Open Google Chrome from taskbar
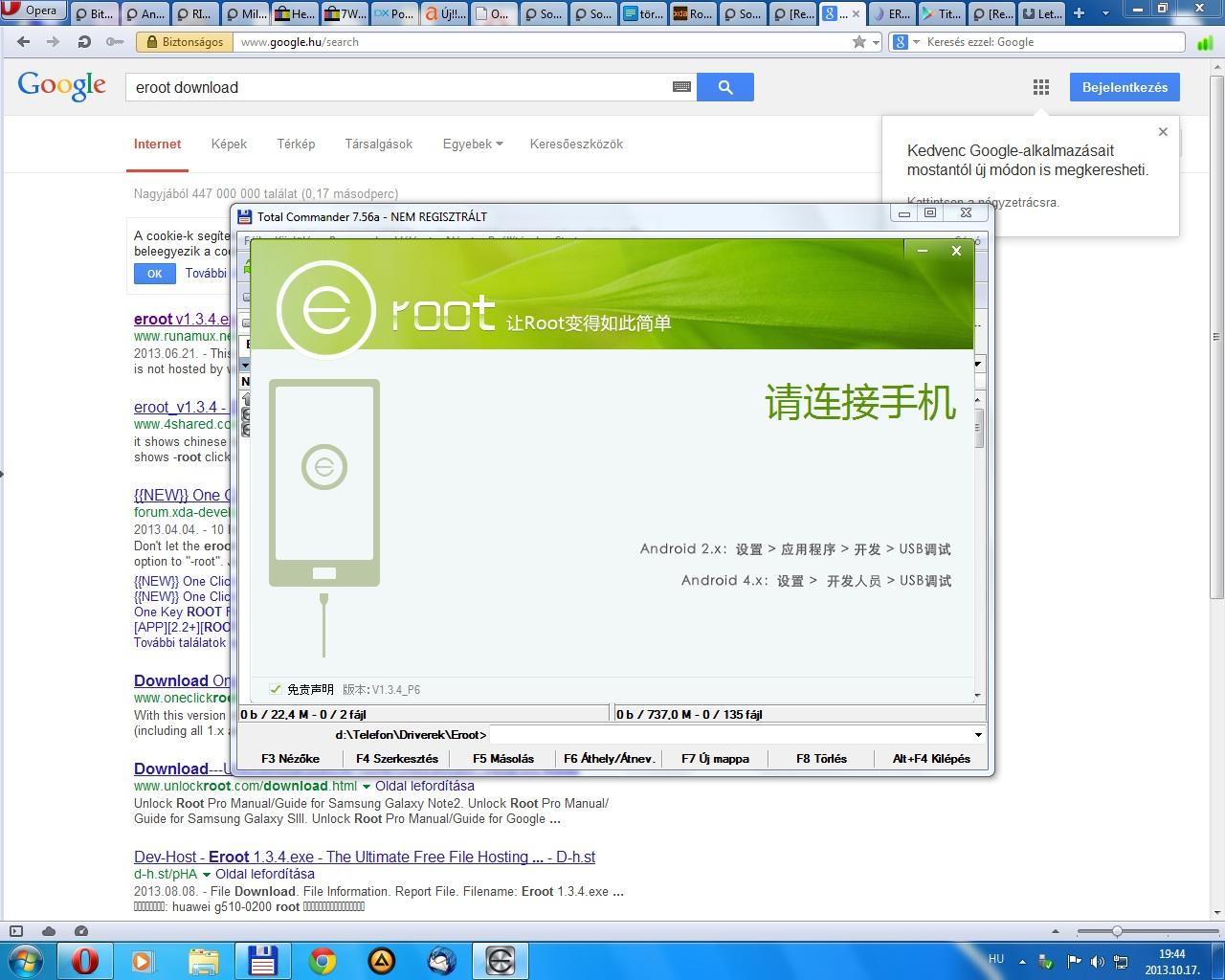The width and height of the screenshot is (1225, 980). (323, 961)
